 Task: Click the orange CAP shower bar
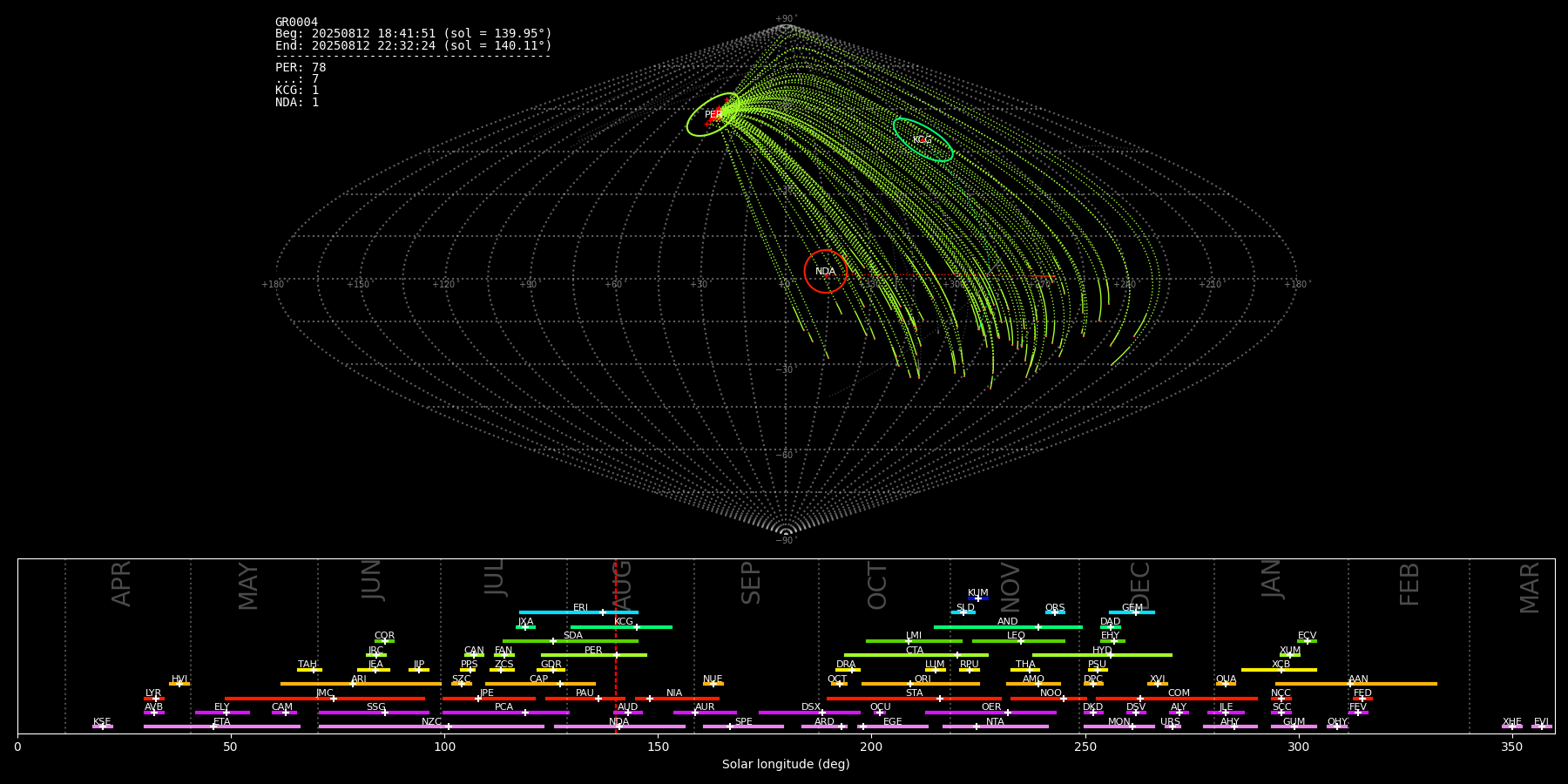click(x=540, y=684)
